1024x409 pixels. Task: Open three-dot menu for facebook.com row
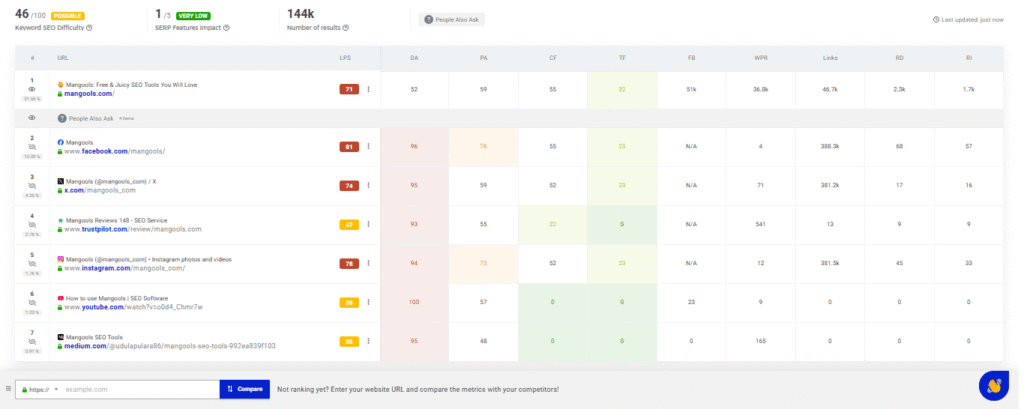pos(368,146)
